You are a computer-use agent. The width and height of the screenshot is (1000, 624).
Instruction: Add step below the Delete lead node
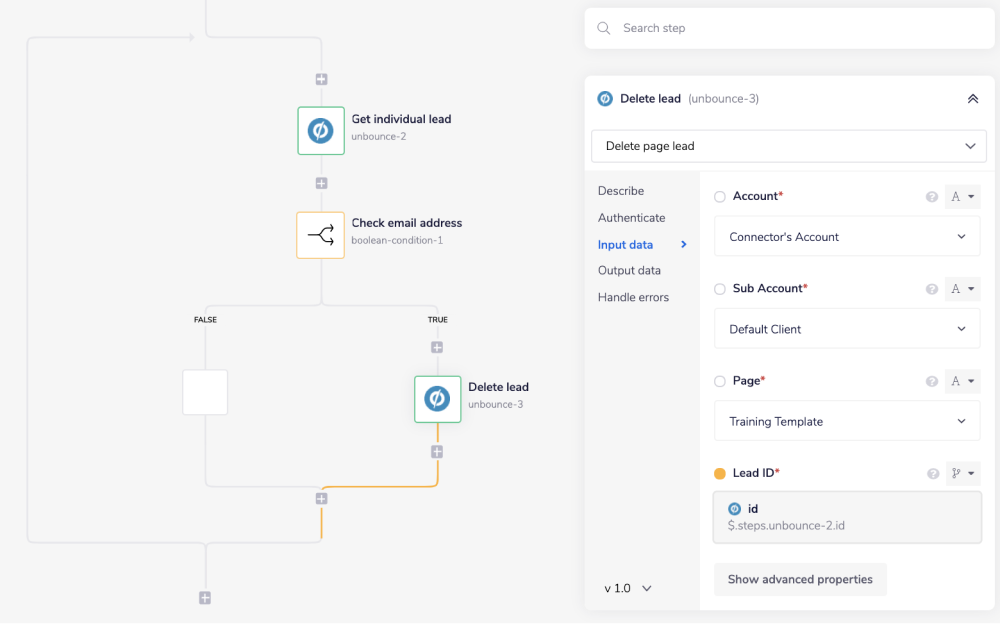tap(437, 452)
